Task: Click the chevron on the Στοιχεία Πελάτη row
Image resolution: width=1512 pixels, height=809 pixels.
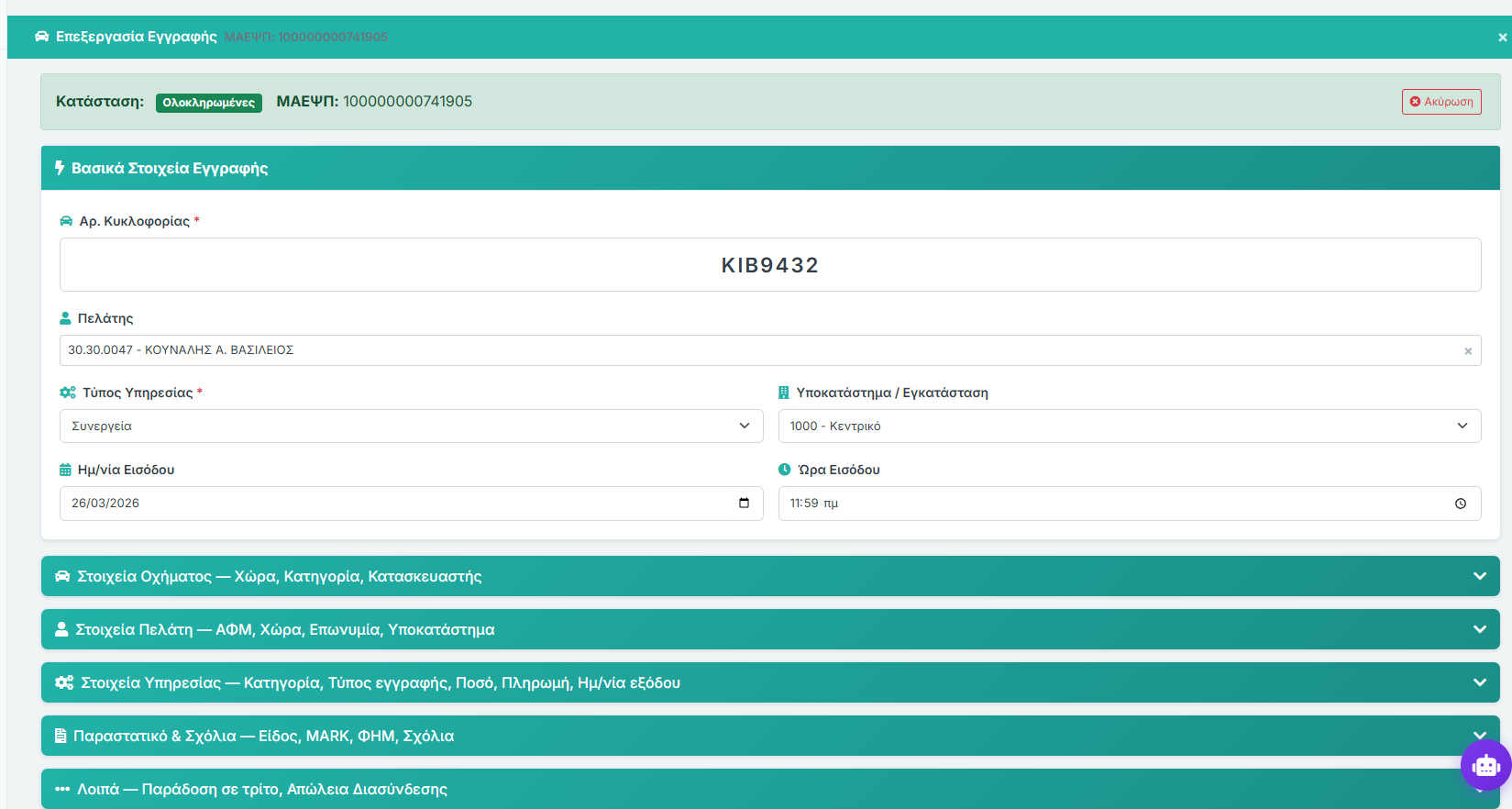Action: click(1480, 629)
